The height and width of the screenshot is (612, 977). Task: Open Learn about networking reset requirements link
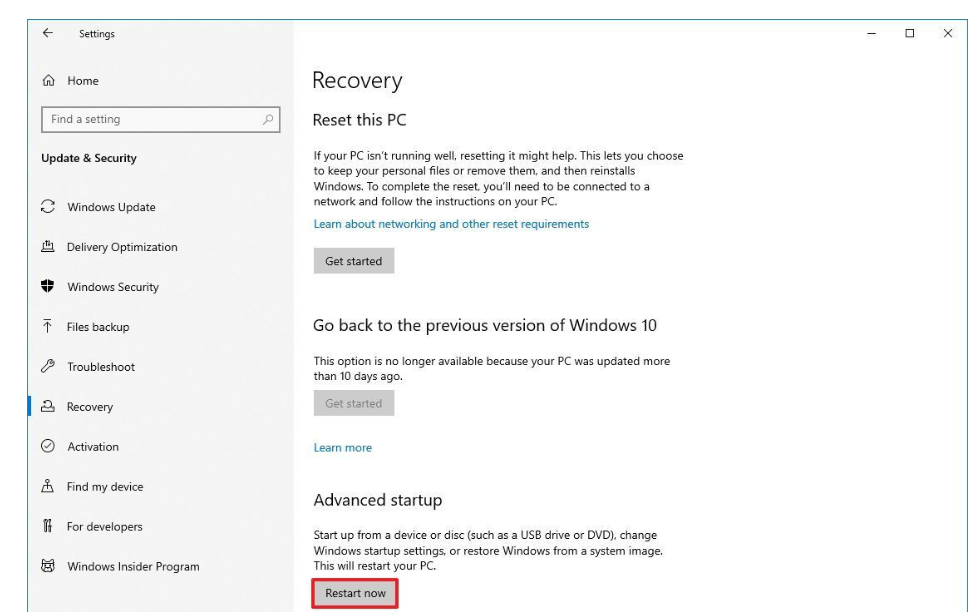pyautogui.click(x=451, y=224)
